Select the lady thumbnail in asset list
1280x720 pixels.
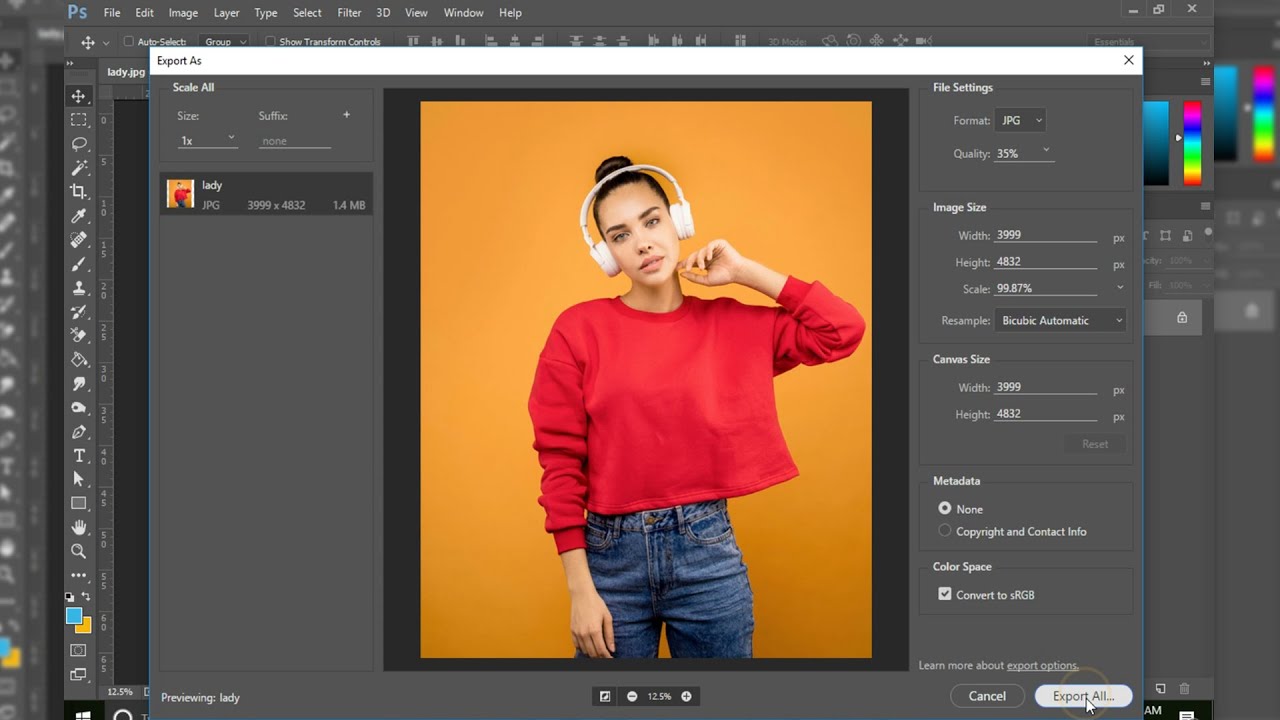point(180,194)
